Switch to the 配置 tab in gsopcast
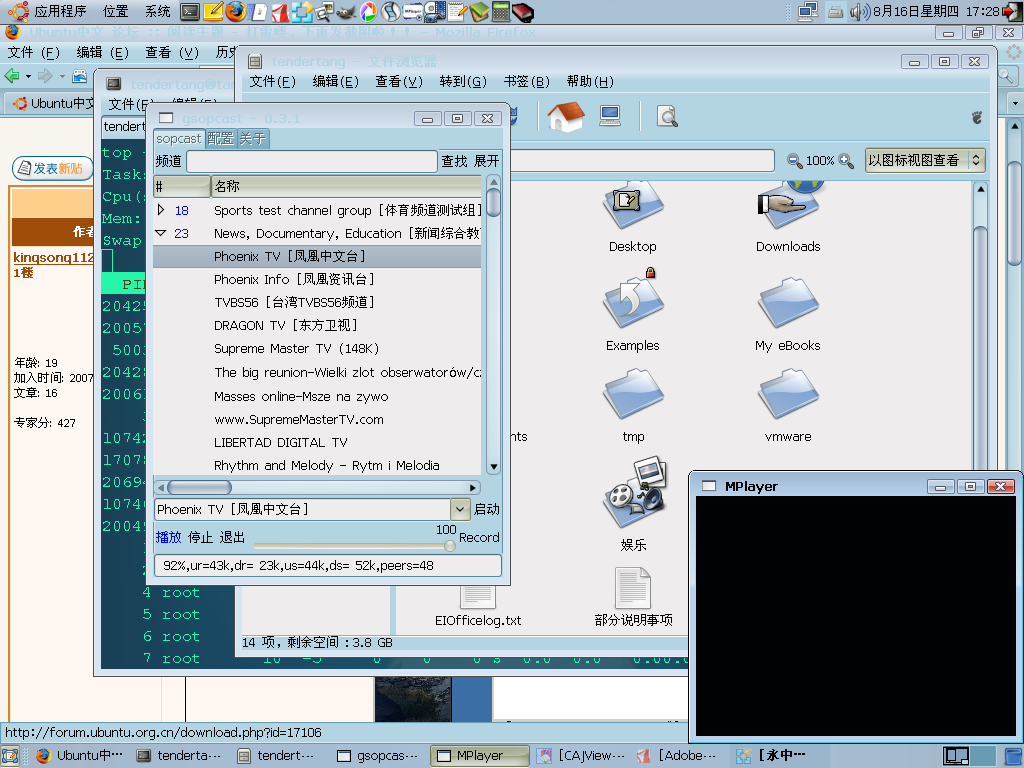This screenshot has width=1024, height=768. tap(220, 139)
